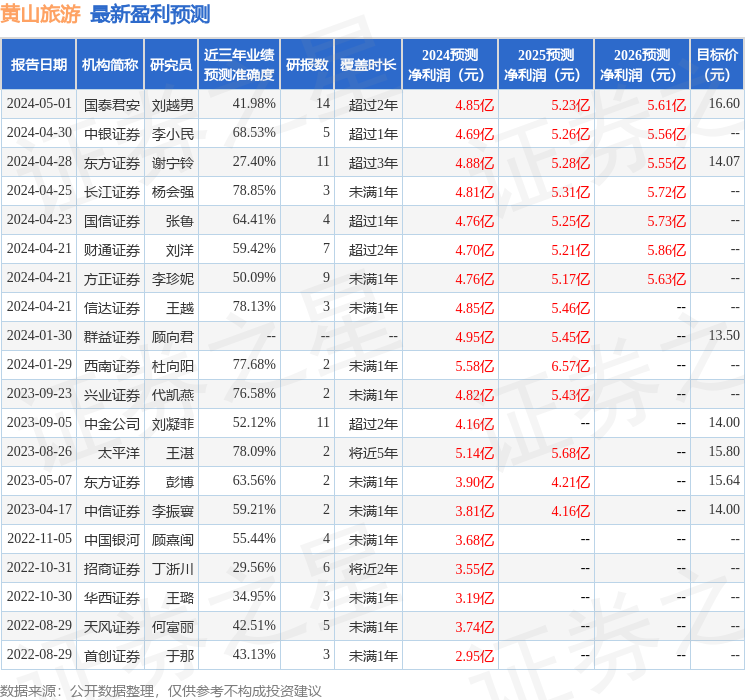Select the 2024-04-28 date cell
Image resolution: width=745 pixels, height=700 pixels.
39,162
